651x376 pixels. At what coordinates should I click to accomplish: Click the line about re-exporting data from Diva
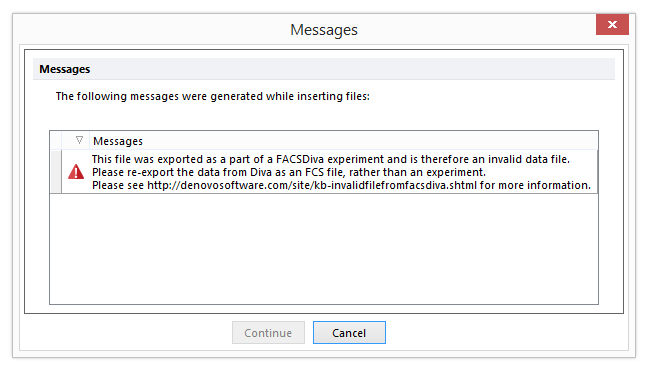pyautogui.click(x=289, y=172)
